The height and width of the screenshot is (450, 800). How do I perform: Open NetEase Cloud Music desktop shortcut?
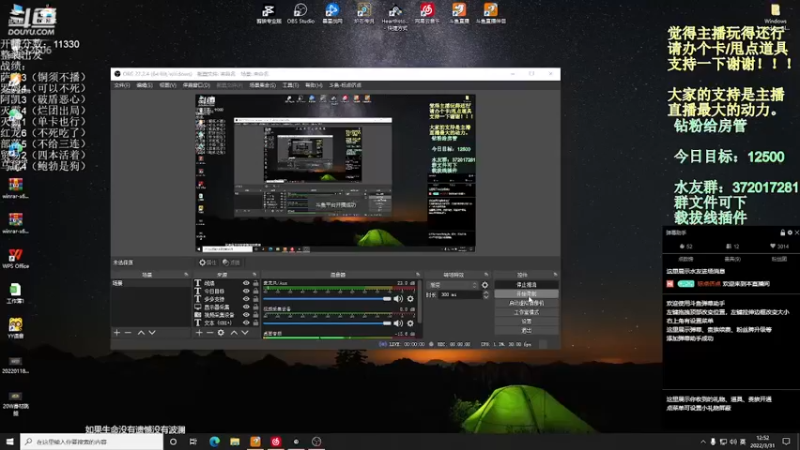(x=427, y=13)
